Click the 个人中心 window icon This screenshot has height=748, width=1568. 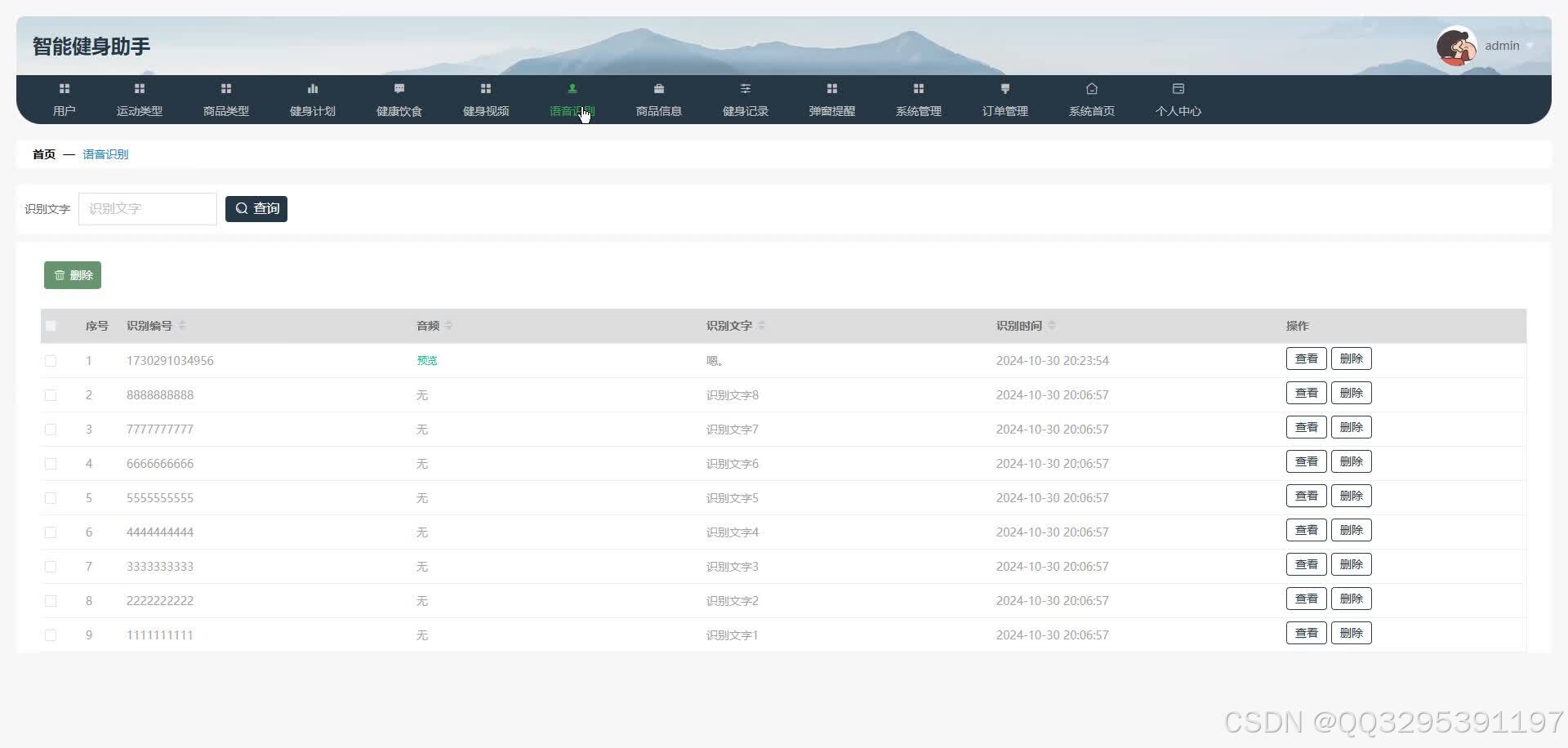1178,88
